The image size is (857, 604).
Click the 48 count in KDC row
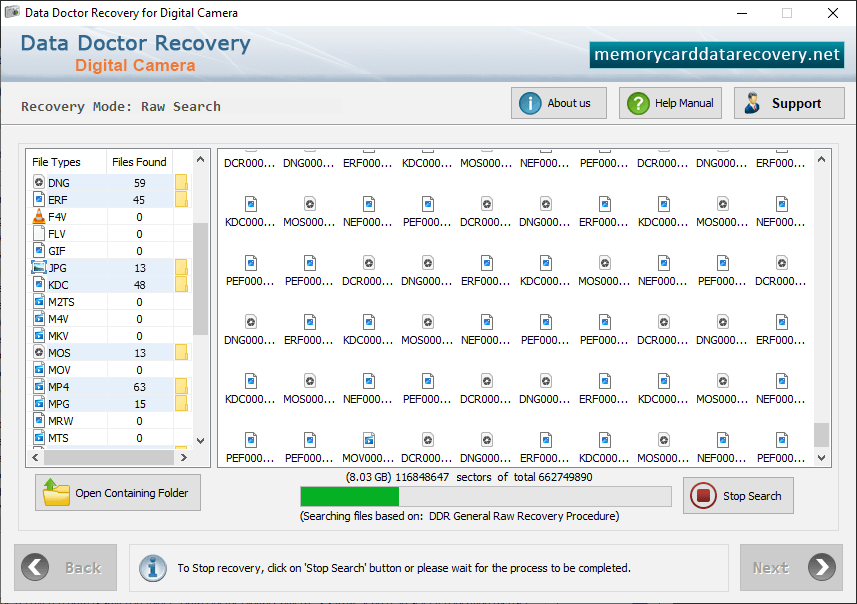pyautogui.click(x=140, y=285)
